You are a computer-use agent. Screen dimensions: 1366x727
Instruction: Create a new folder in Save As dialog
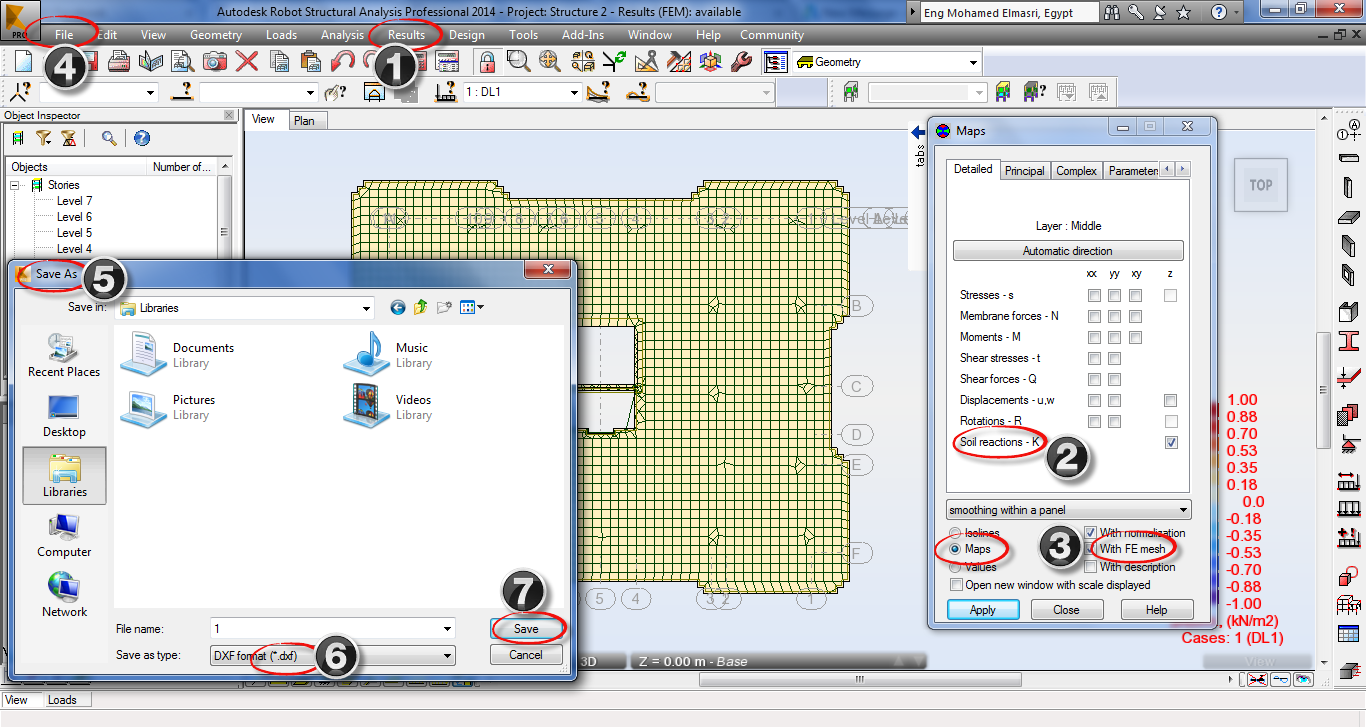click(x=444, y=308)
